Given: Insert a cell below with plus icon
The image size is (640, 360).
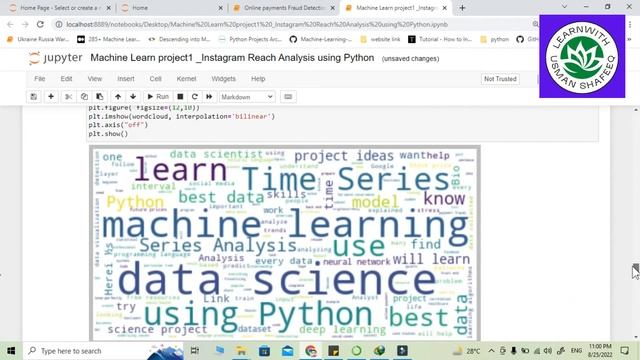Looking at the screenshot, I should pyautogui.click(x=51, y=97).
